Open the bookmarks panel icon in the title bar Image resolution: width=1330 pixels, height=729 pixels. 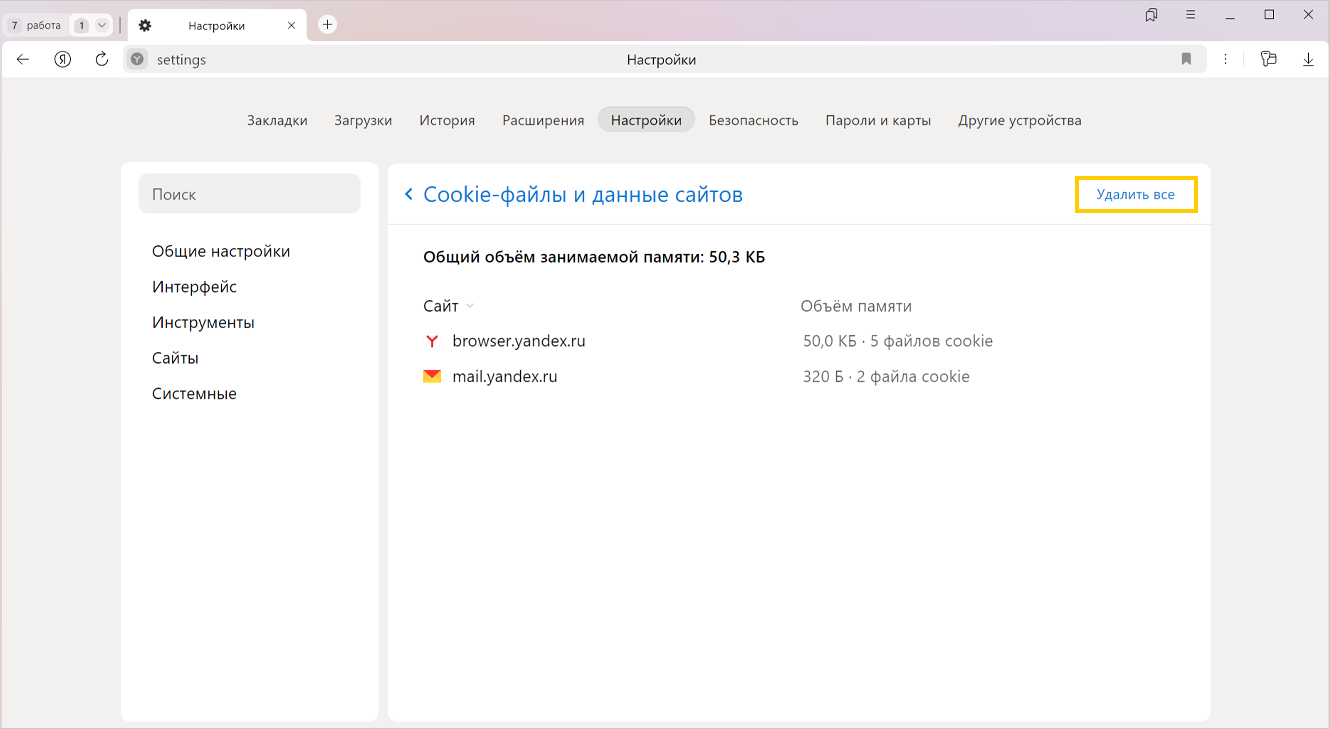(1151, 15)
